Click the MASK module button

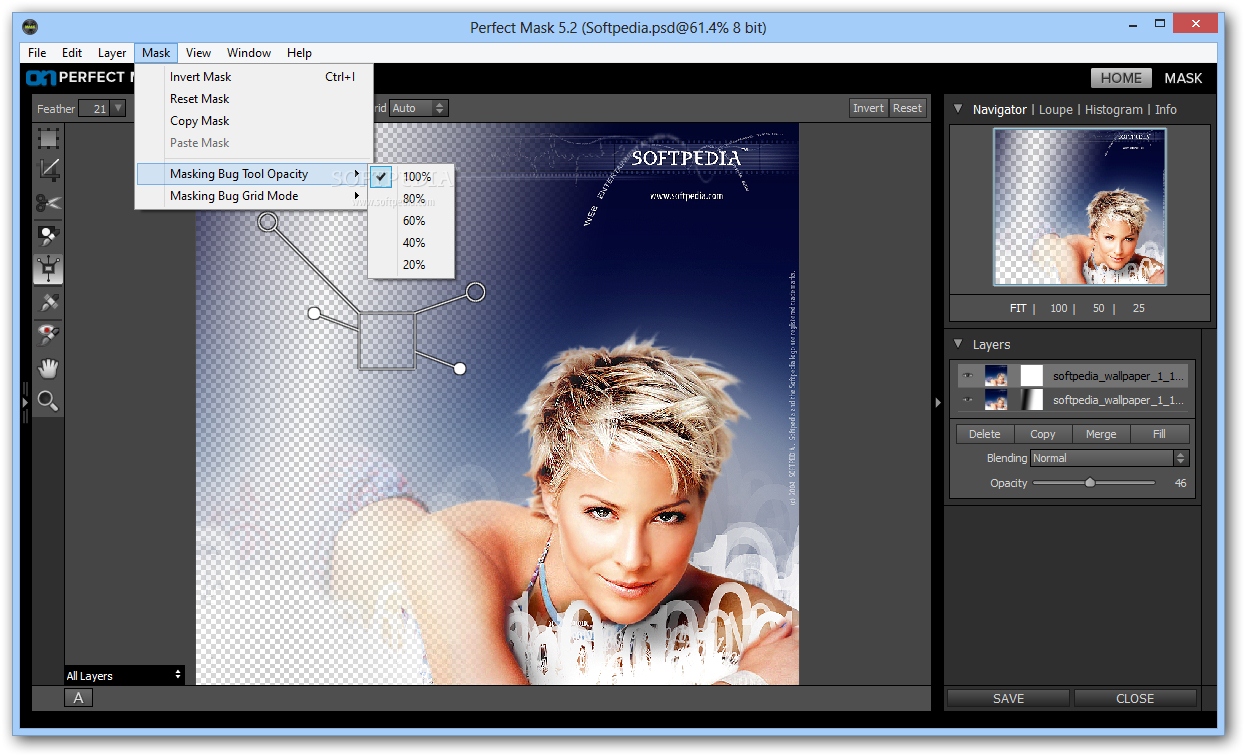pos(1183,78)
